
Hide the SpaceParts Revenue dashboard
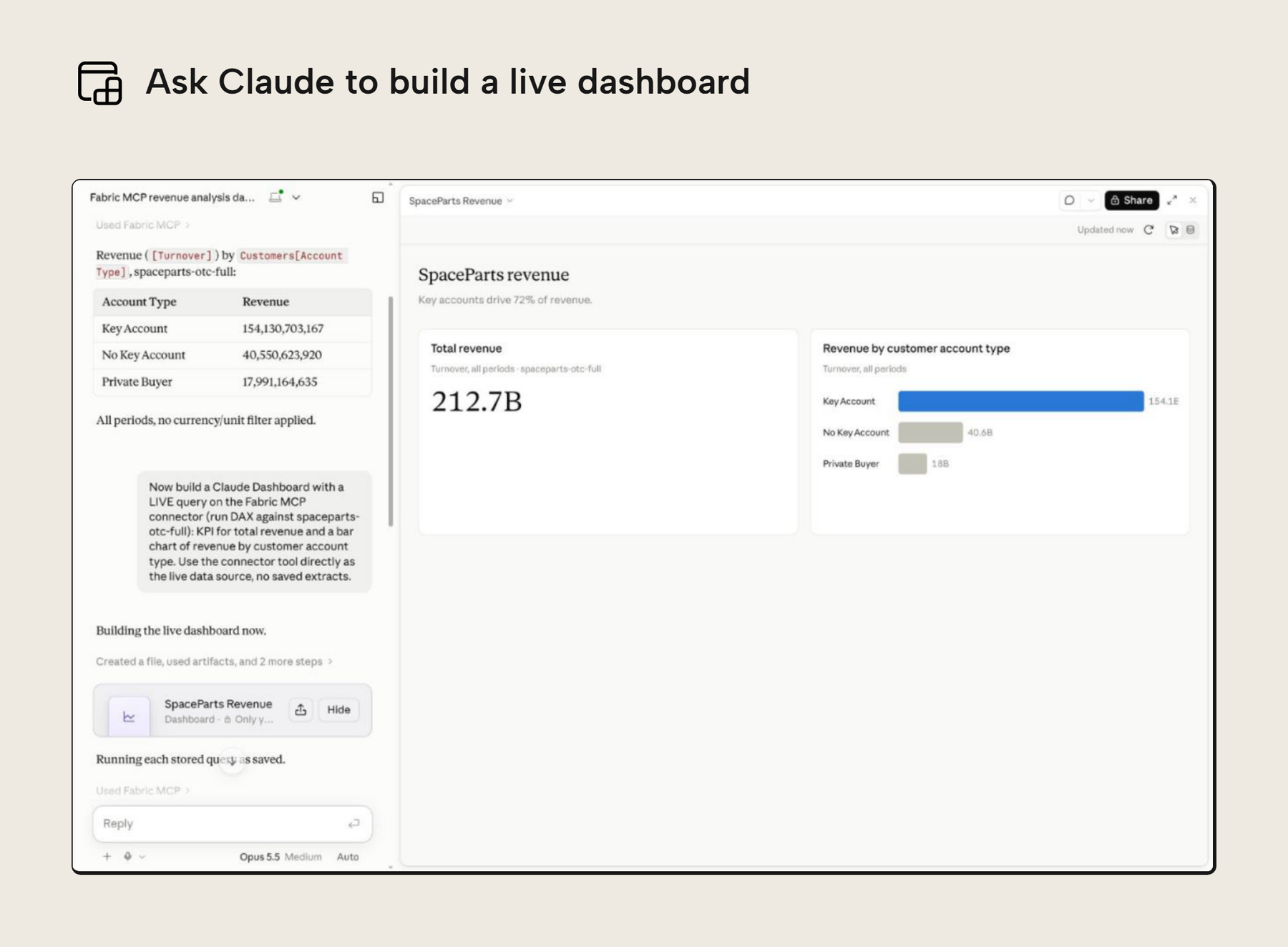pos(338,709)
